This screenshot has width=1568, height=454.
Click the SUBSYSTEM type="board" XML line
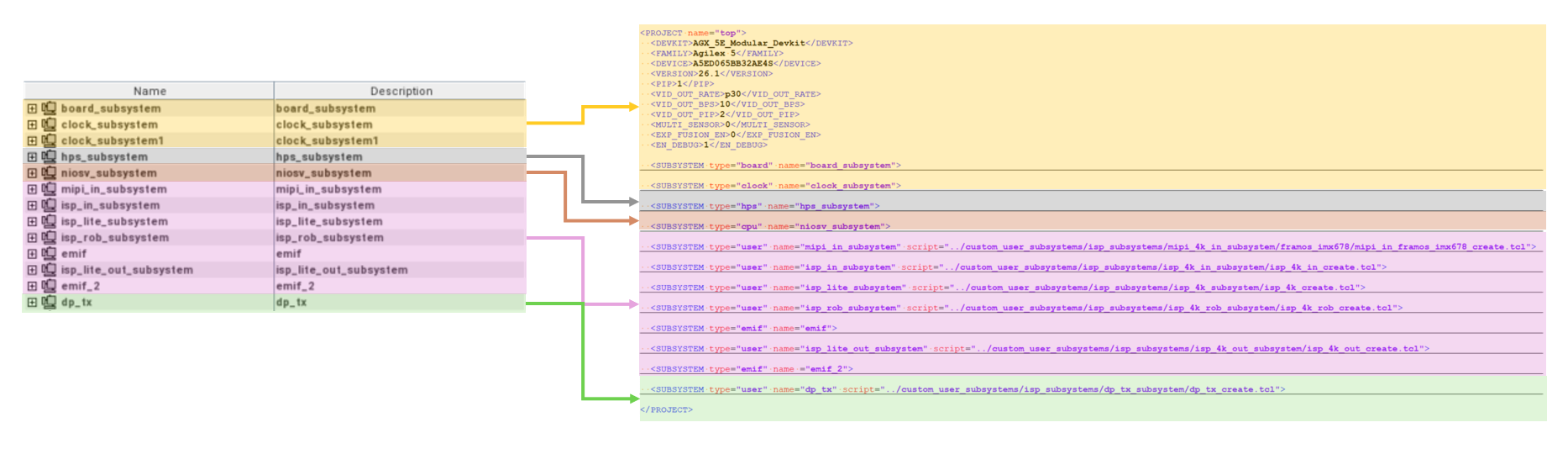tap(775, 166)
